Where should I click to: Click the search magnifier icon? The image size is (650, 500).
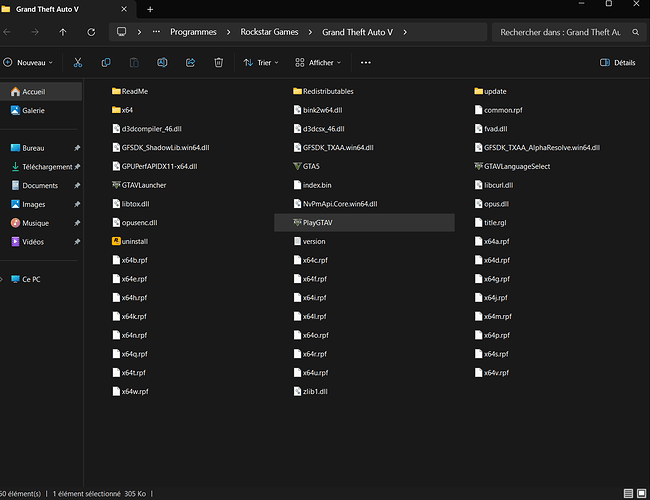pos(635,32)
